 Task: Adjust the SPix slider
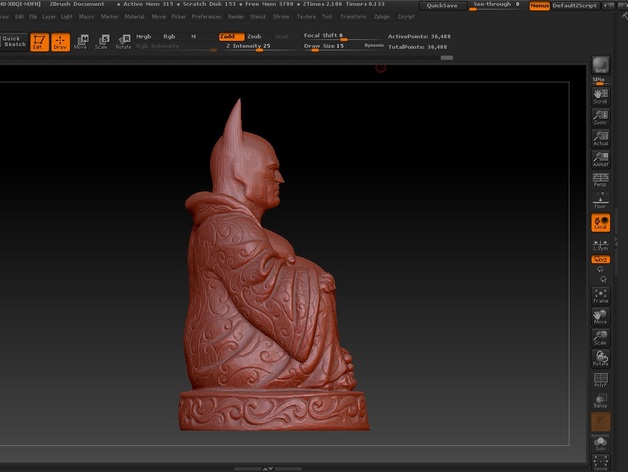click(600, 81)
